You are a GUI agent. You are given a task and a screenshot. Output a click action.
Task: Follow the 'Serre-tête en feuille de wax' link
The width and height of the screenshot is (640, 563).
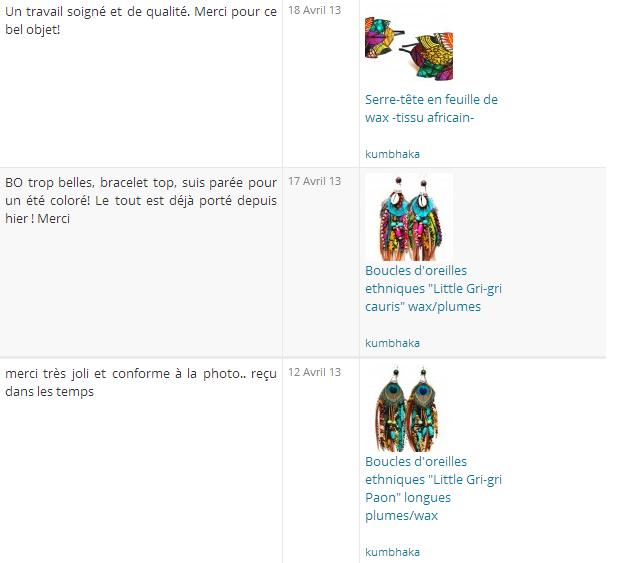431,108
